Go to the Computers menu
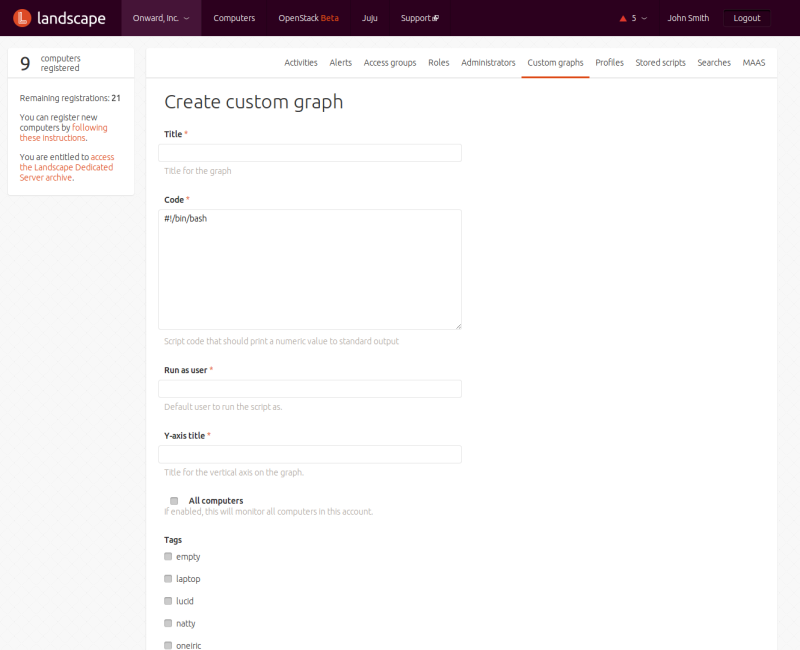 234,18
